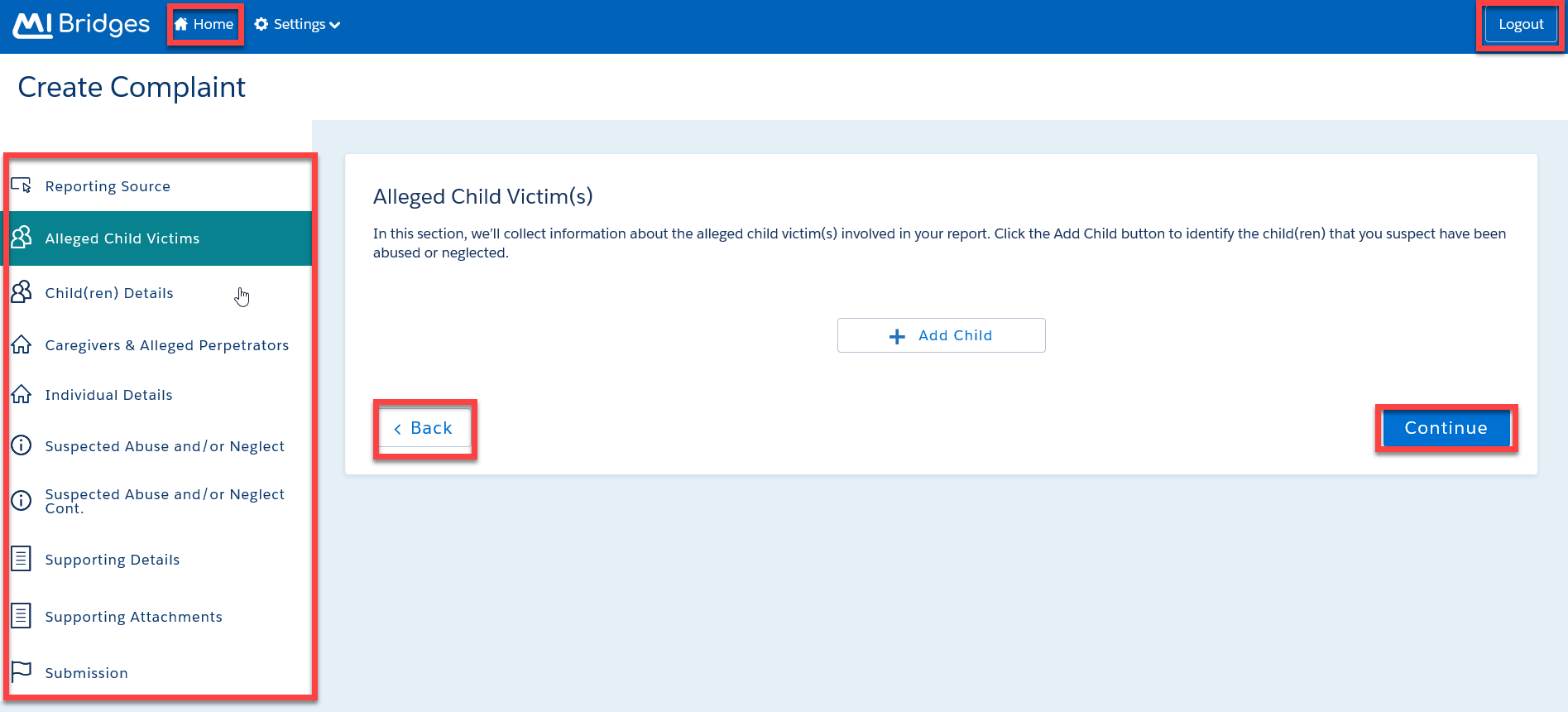This screenshot has height=712, width=1568.
Task: Click the Caregivers house icon in sidebar
Action: point(22,344)
